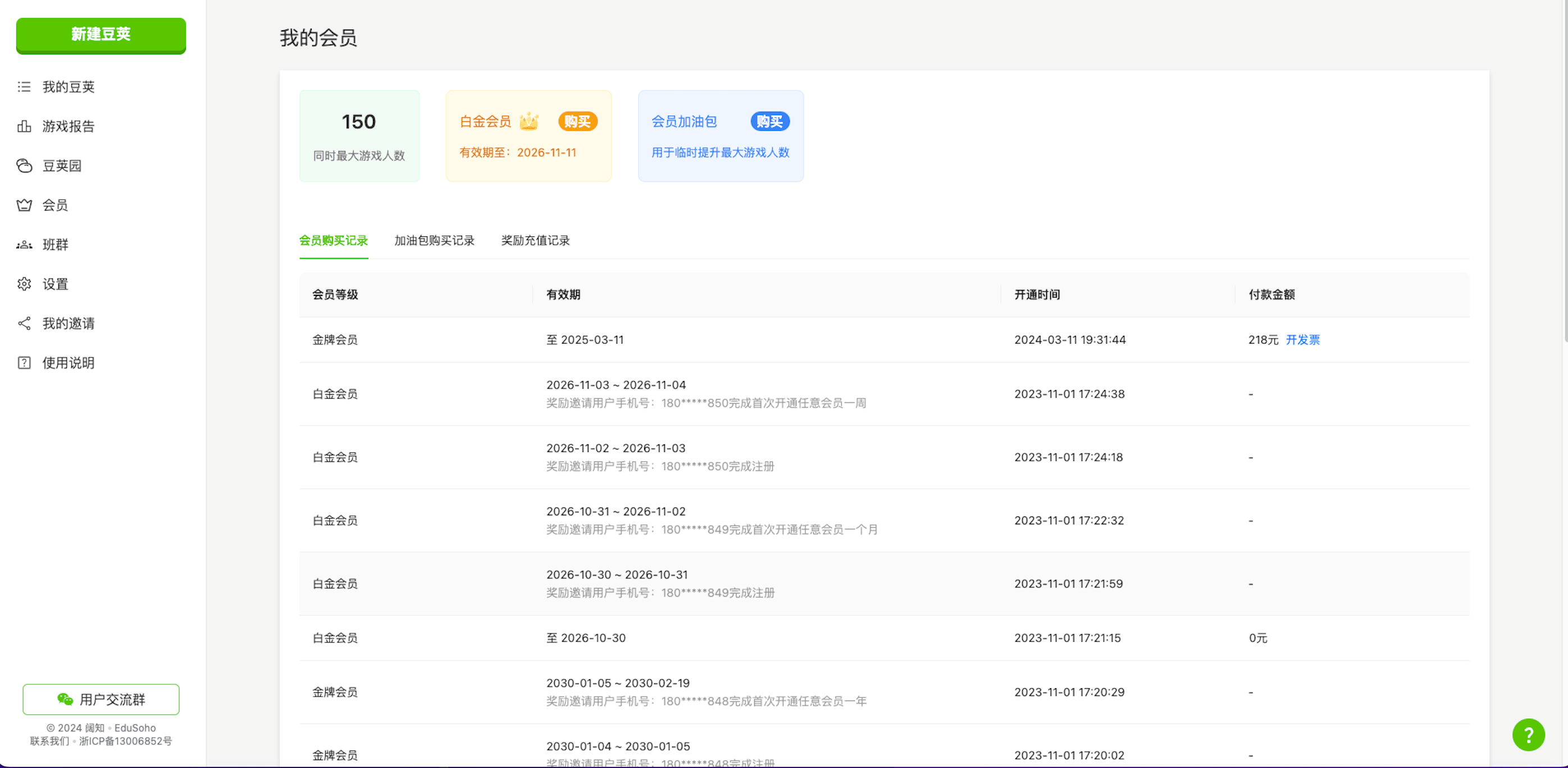
Task: Click 付款金额 column header
Action: pos(1271,295)
